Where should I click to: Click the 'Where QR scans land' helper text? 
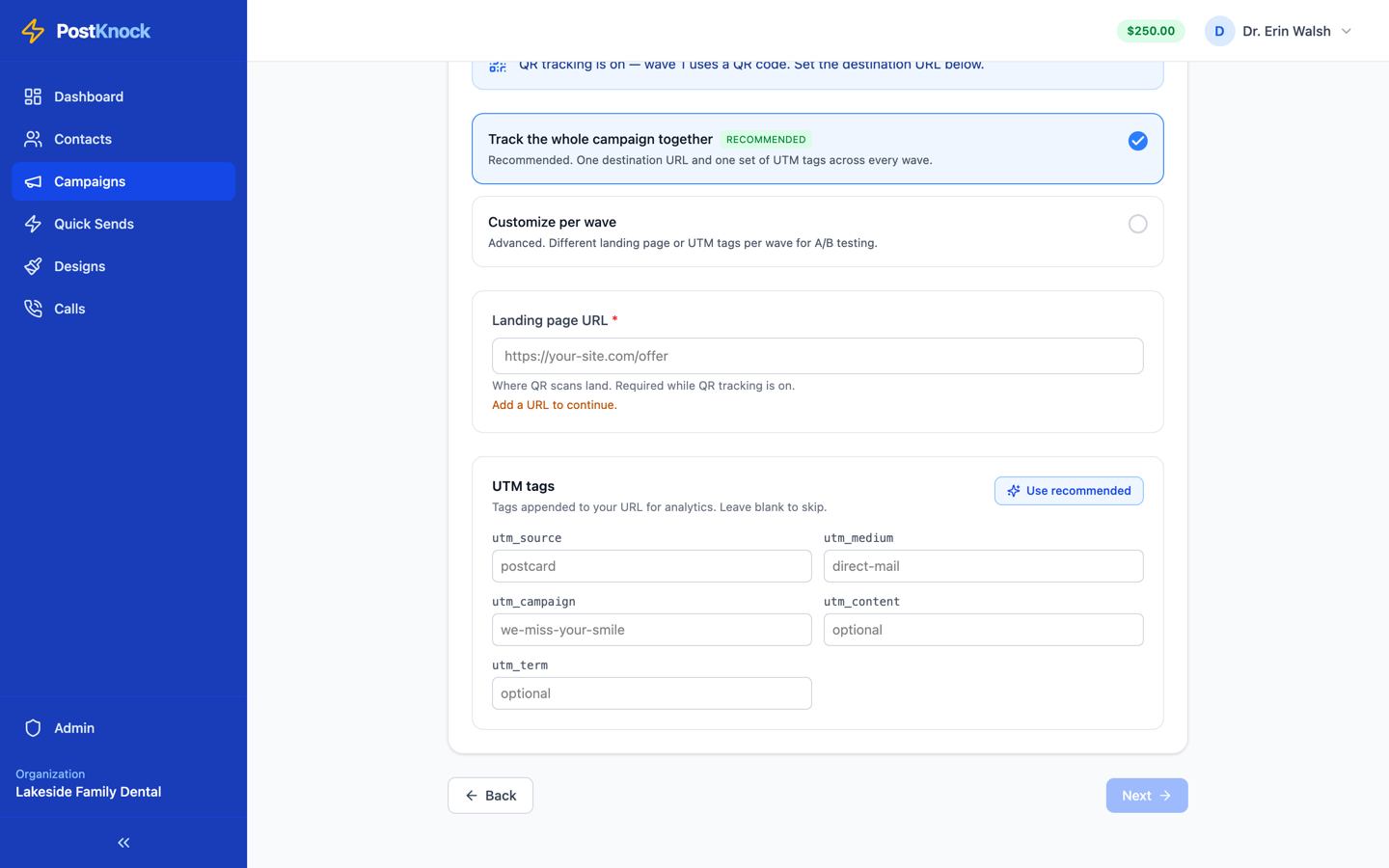(x=643, y=386)
